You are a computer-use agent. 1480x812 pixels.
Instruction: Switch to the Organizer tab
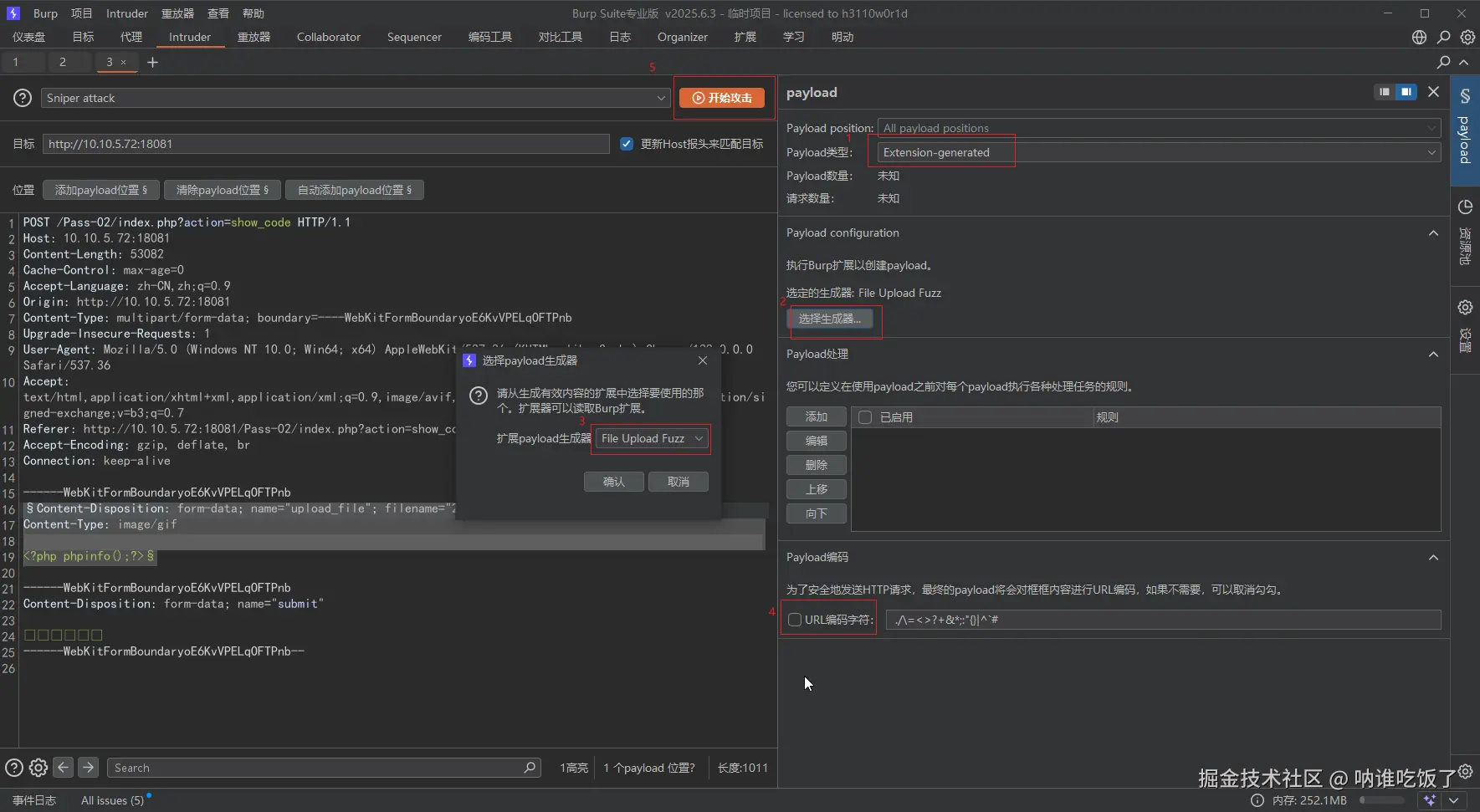pyautogui.click(x=683, y=37)
